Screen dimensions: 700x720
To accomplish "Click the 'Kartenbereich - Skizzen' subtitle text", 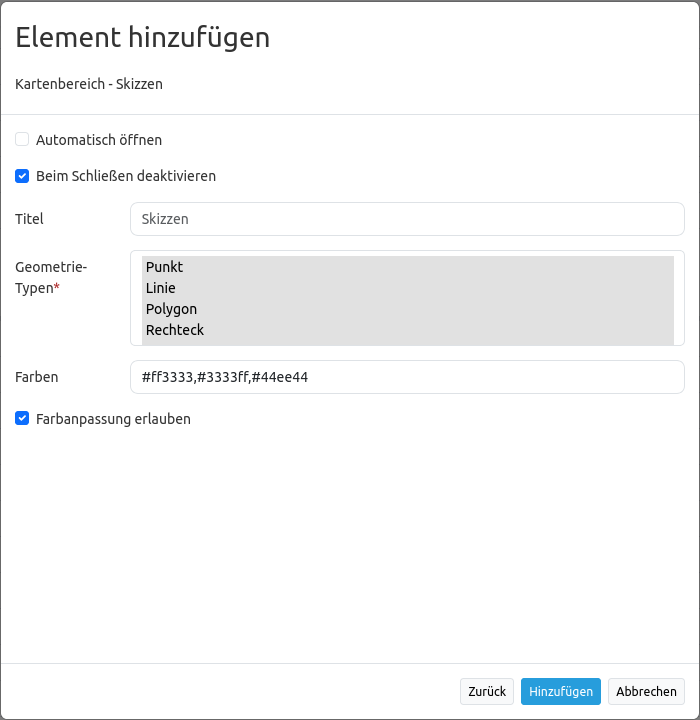I will (x=89, y=84).
